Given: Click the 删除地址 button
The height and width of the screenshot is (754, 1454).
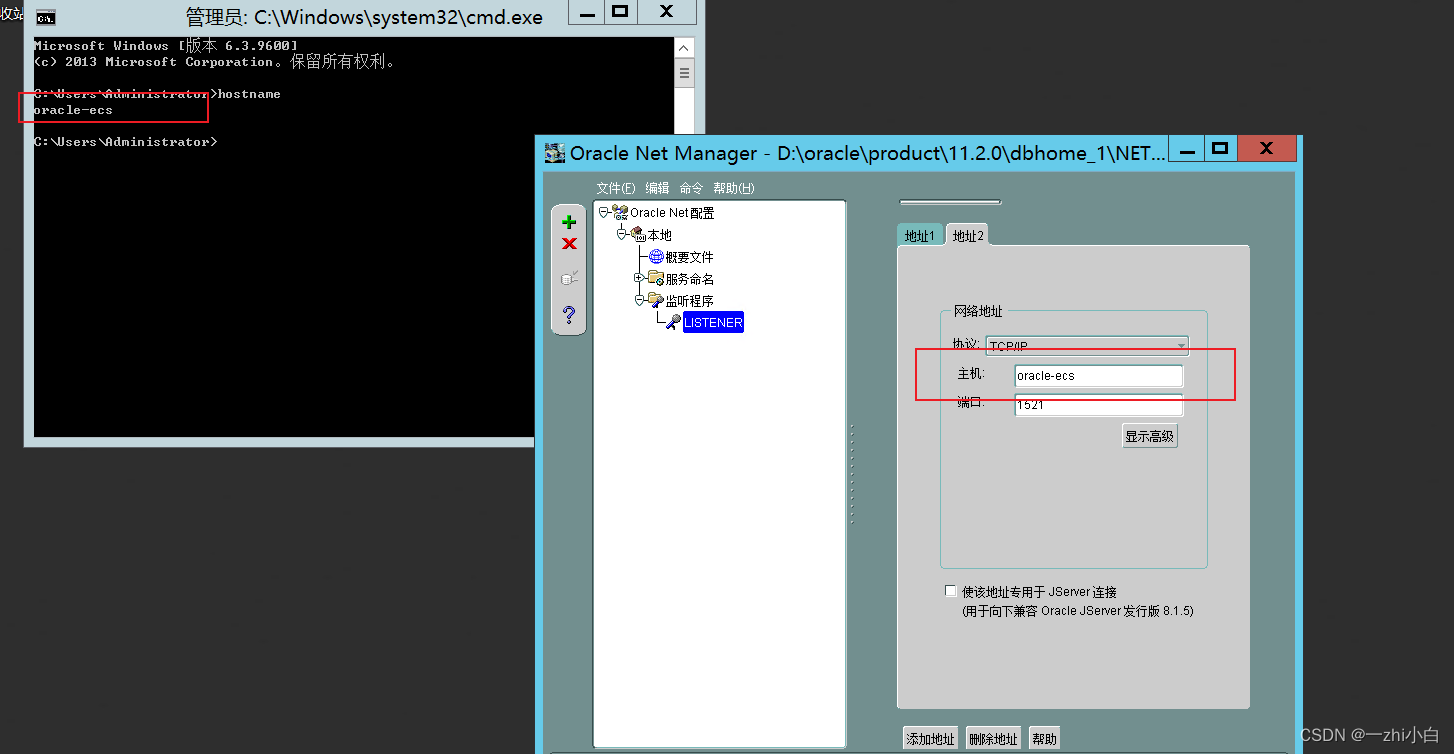Looking at the screenshot, I should coord(993,739).
